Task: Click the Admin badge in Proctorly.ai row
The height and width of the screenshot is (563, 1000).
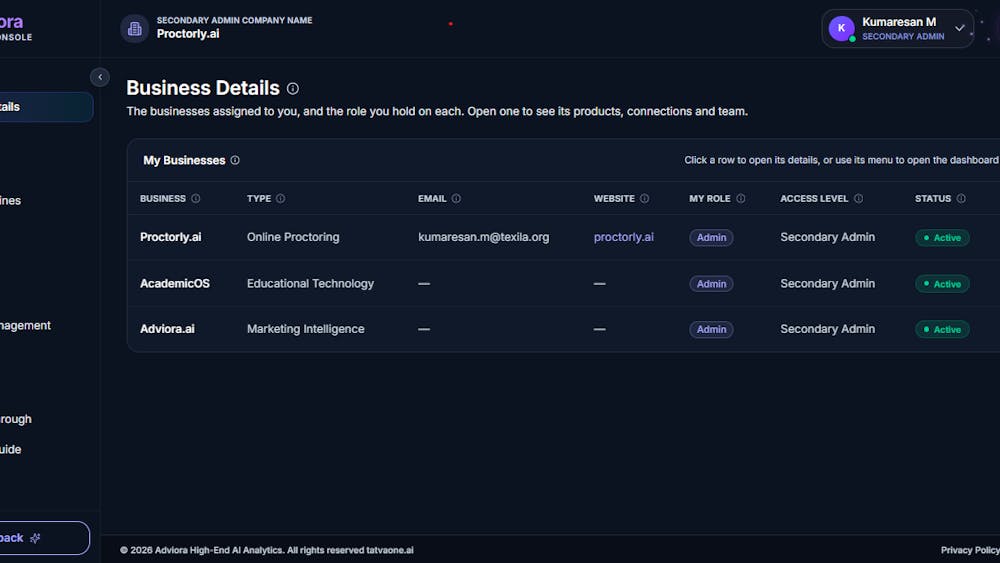Action: point(711,237)
